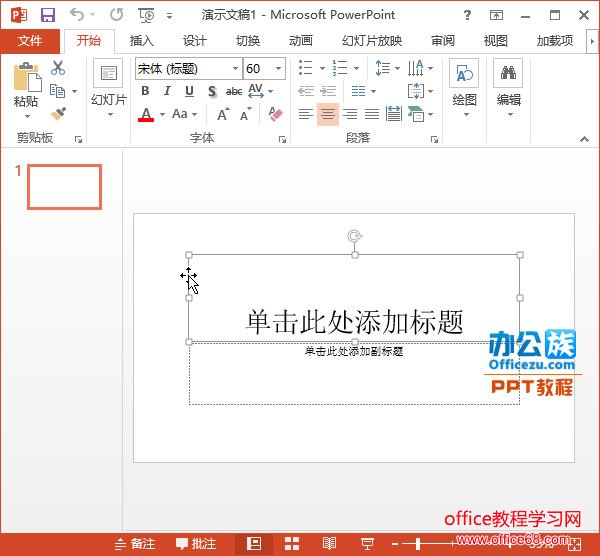
Task: Switch to Normal view icon
Action: [254, 544]
